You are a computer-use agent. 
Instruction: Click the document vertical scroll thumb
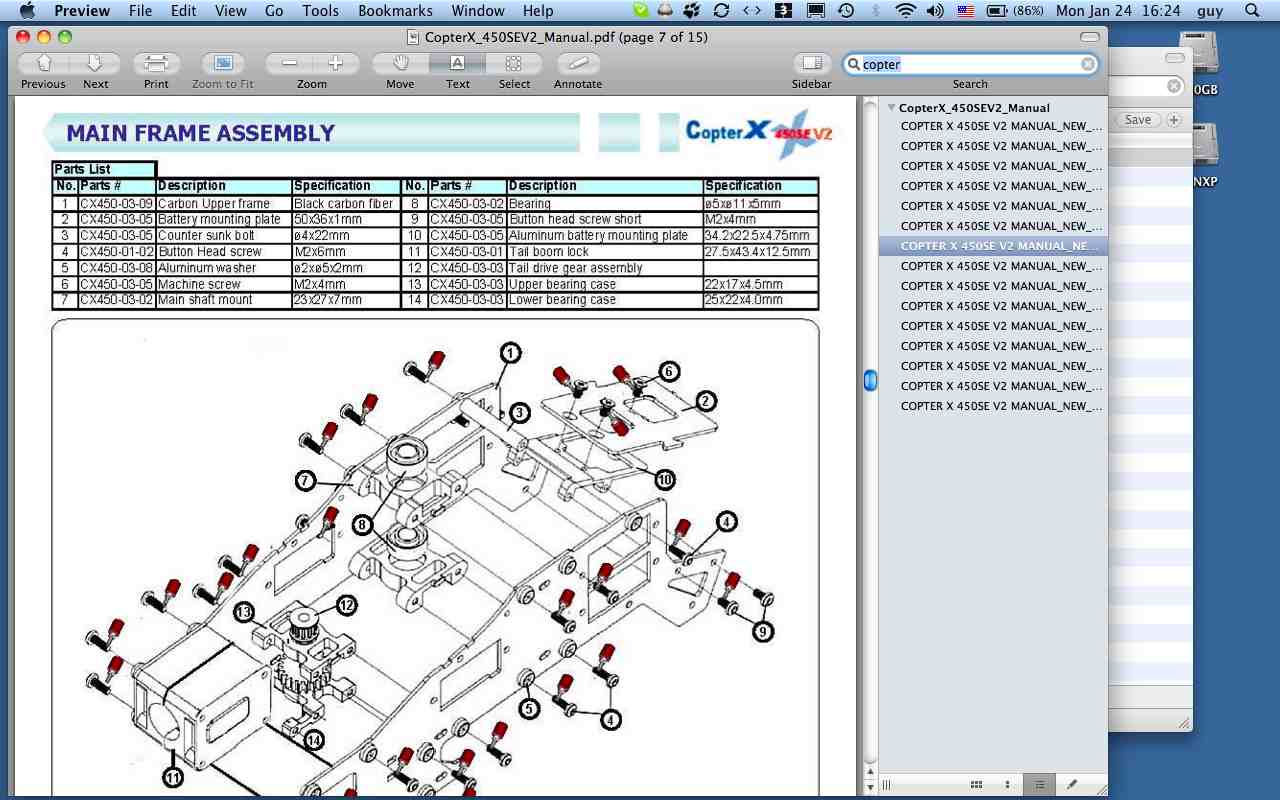[870, 380]
